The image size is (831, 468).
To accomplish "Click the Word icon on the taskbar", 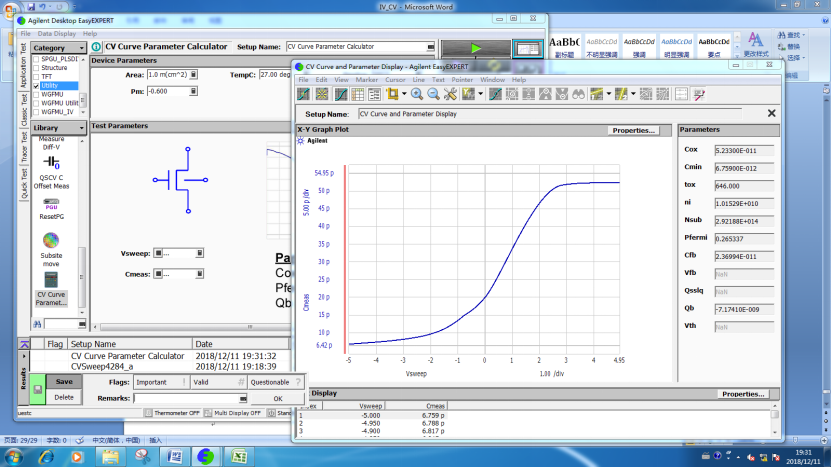I will 174,456.
